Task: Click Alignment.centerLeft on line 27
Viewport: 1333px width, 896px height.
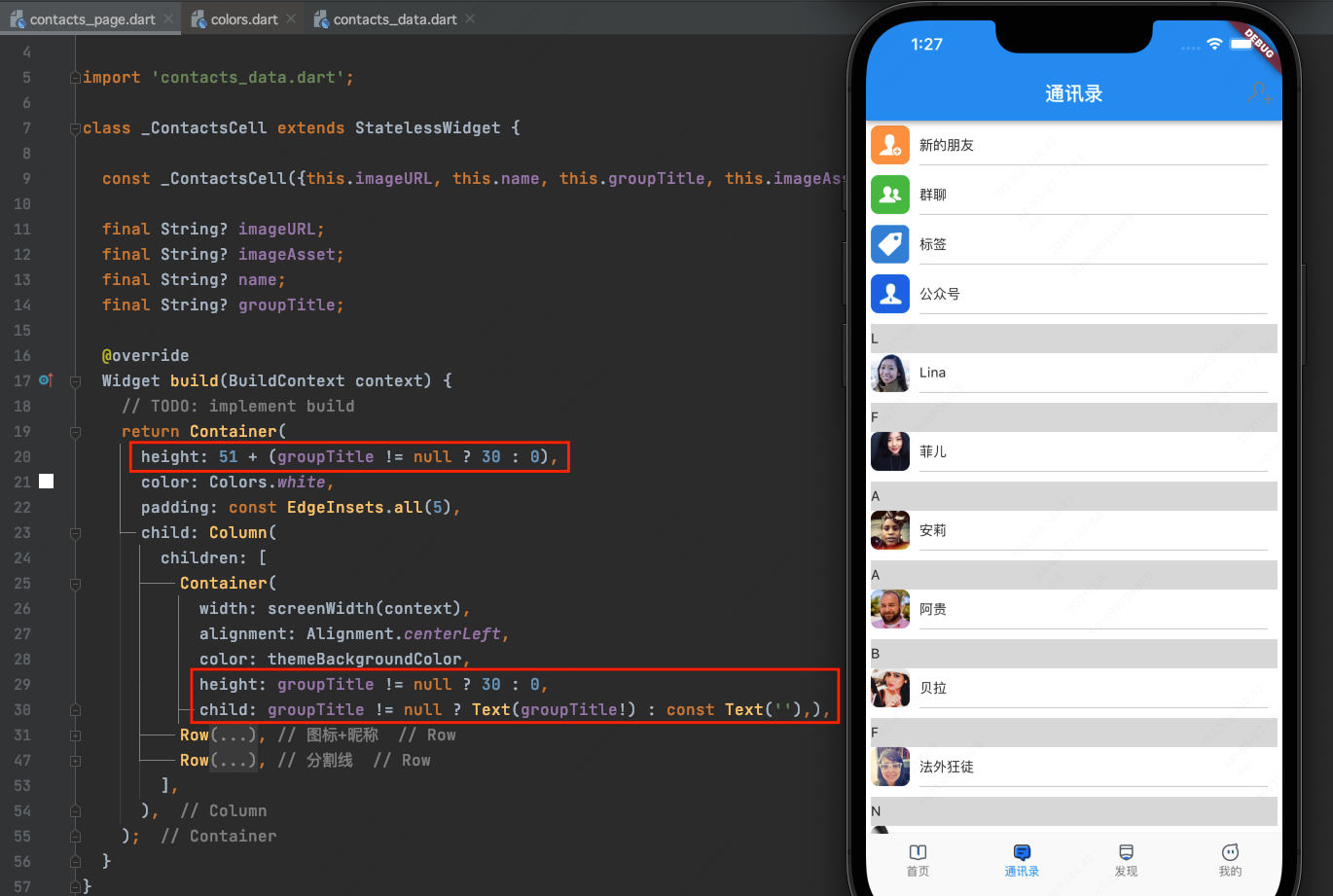Action: 404,633
